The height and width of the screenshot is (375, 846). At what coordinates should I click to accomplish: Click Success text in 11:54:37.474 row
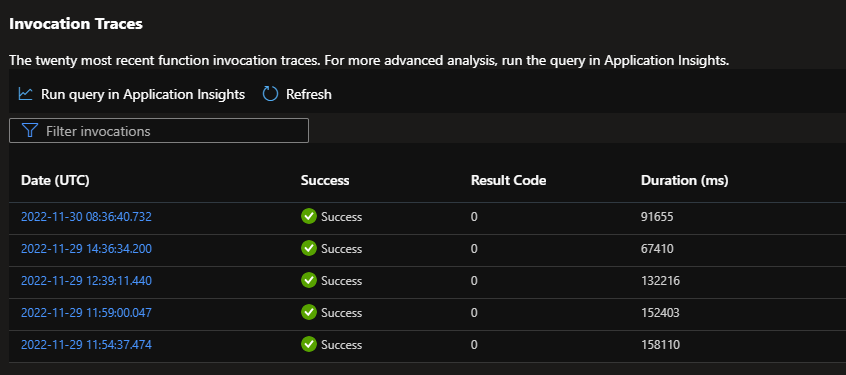(342, 344)
